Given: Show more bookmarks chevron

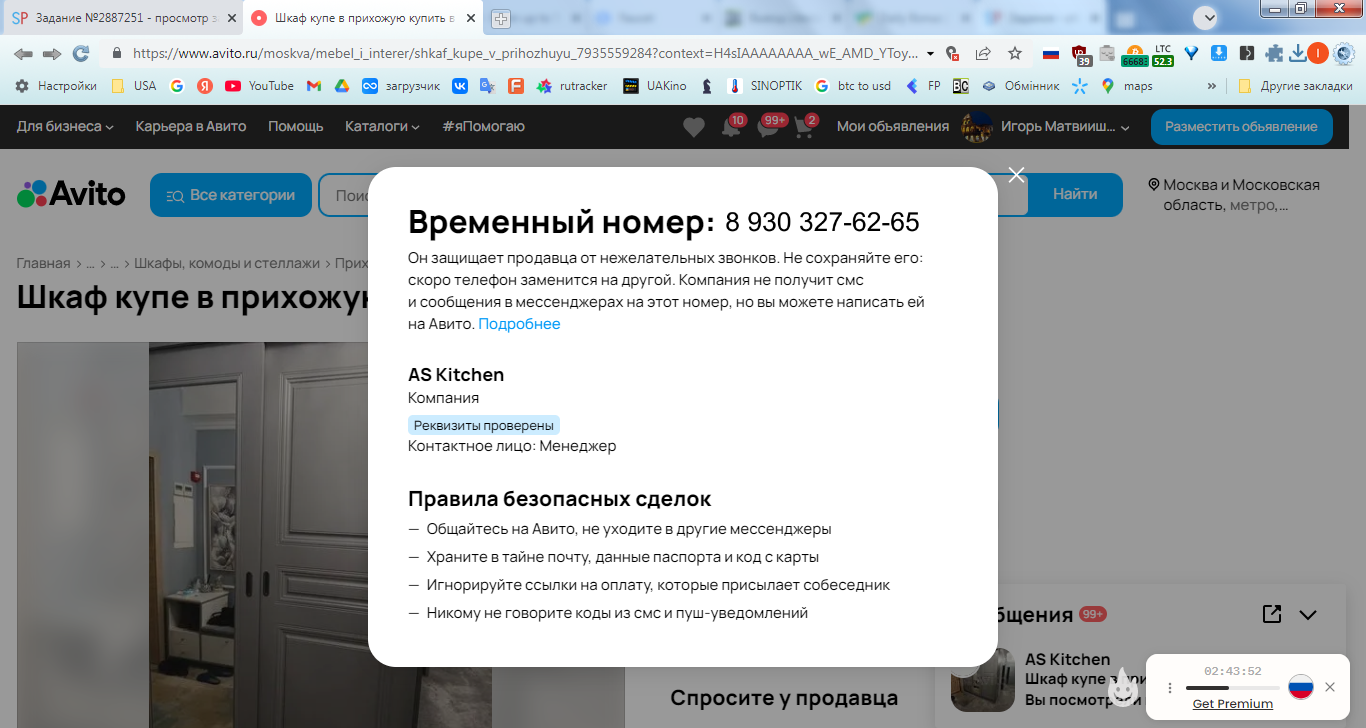Looking at the screenshot, I should click(x=1212, y=86).
